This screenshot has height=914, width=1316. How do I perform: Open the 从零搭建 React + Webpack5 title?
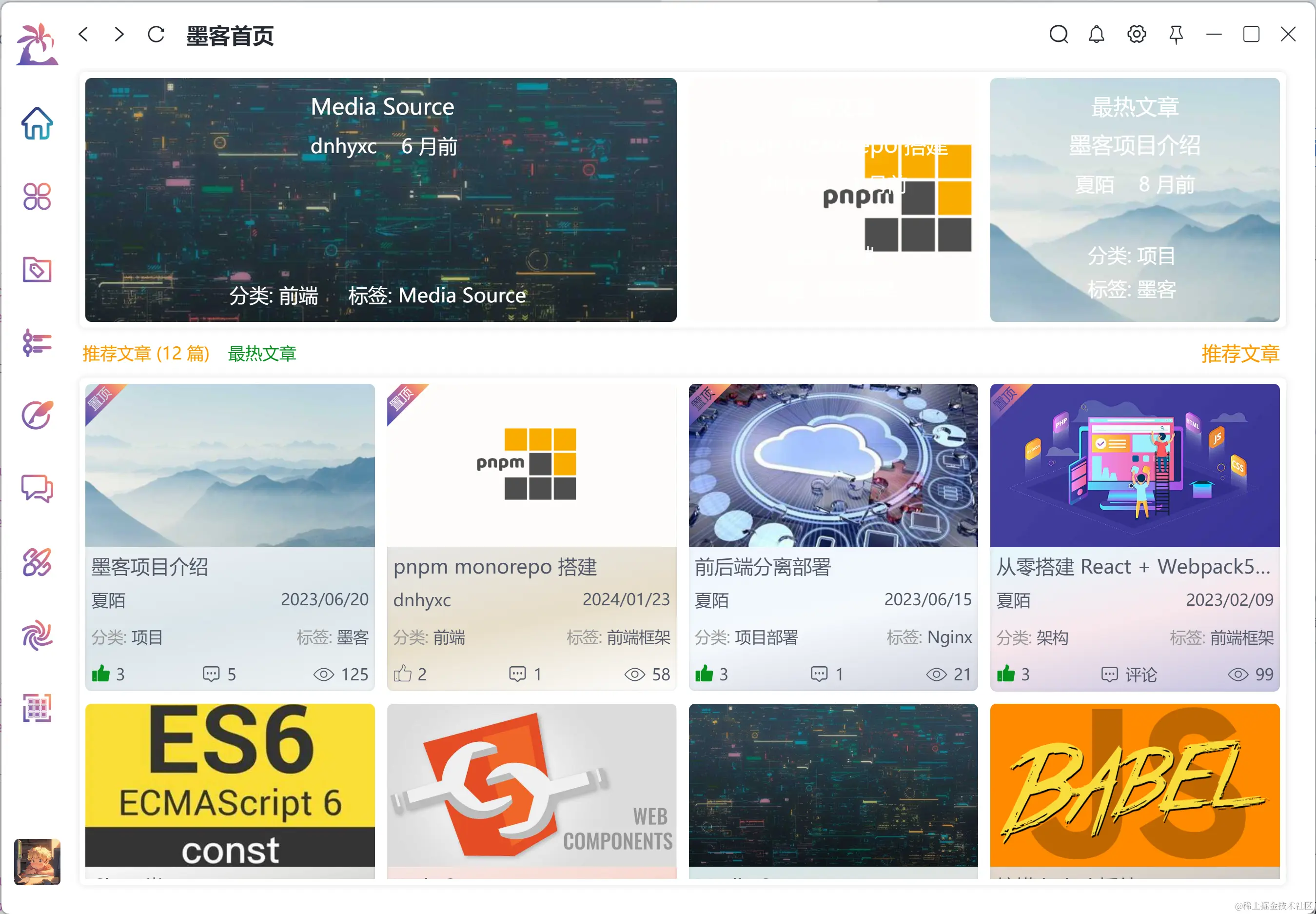point(1133,567)
